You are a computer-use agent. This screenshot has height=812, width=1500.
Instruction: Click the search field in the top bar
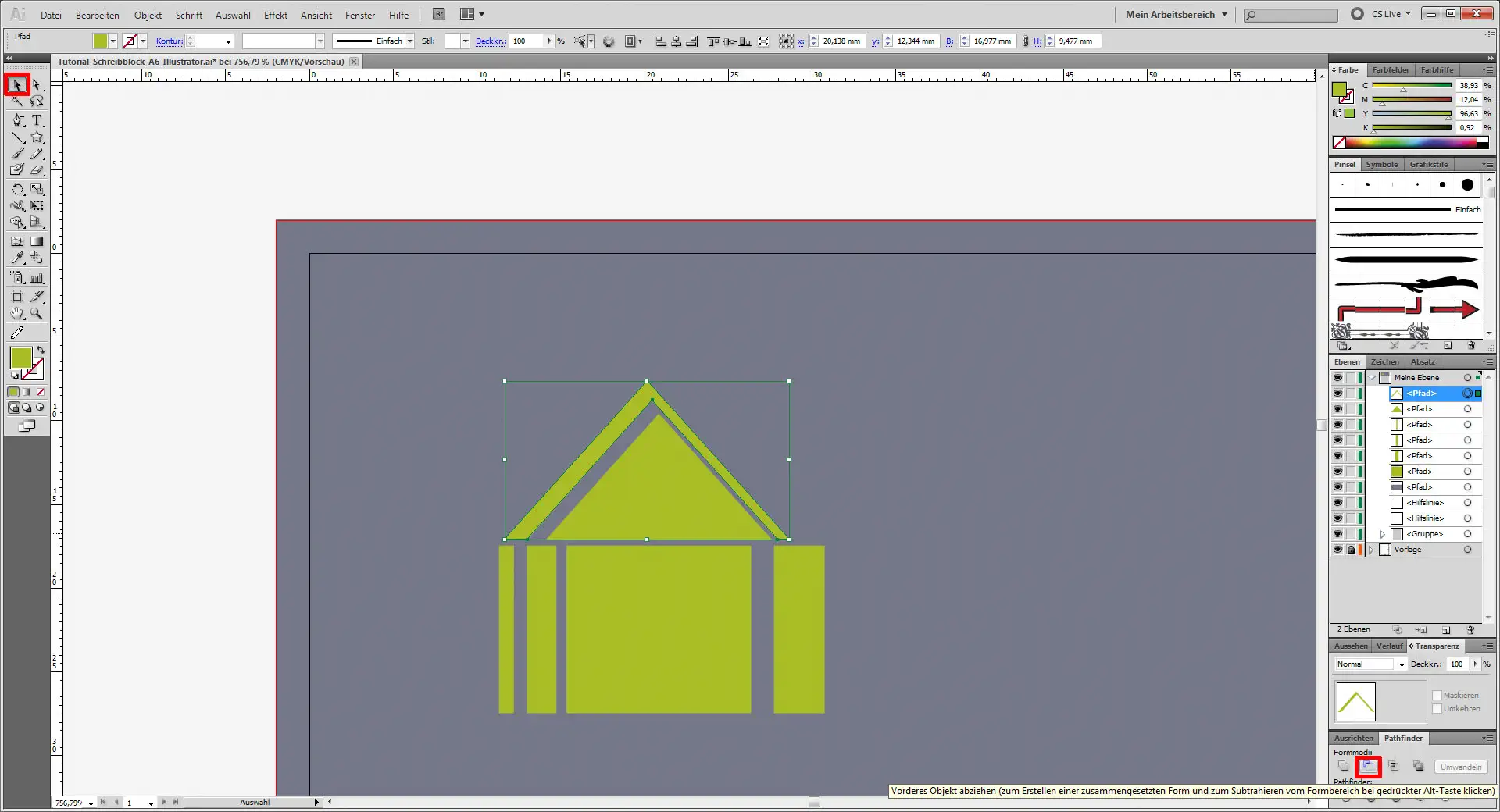point(1289,14)
